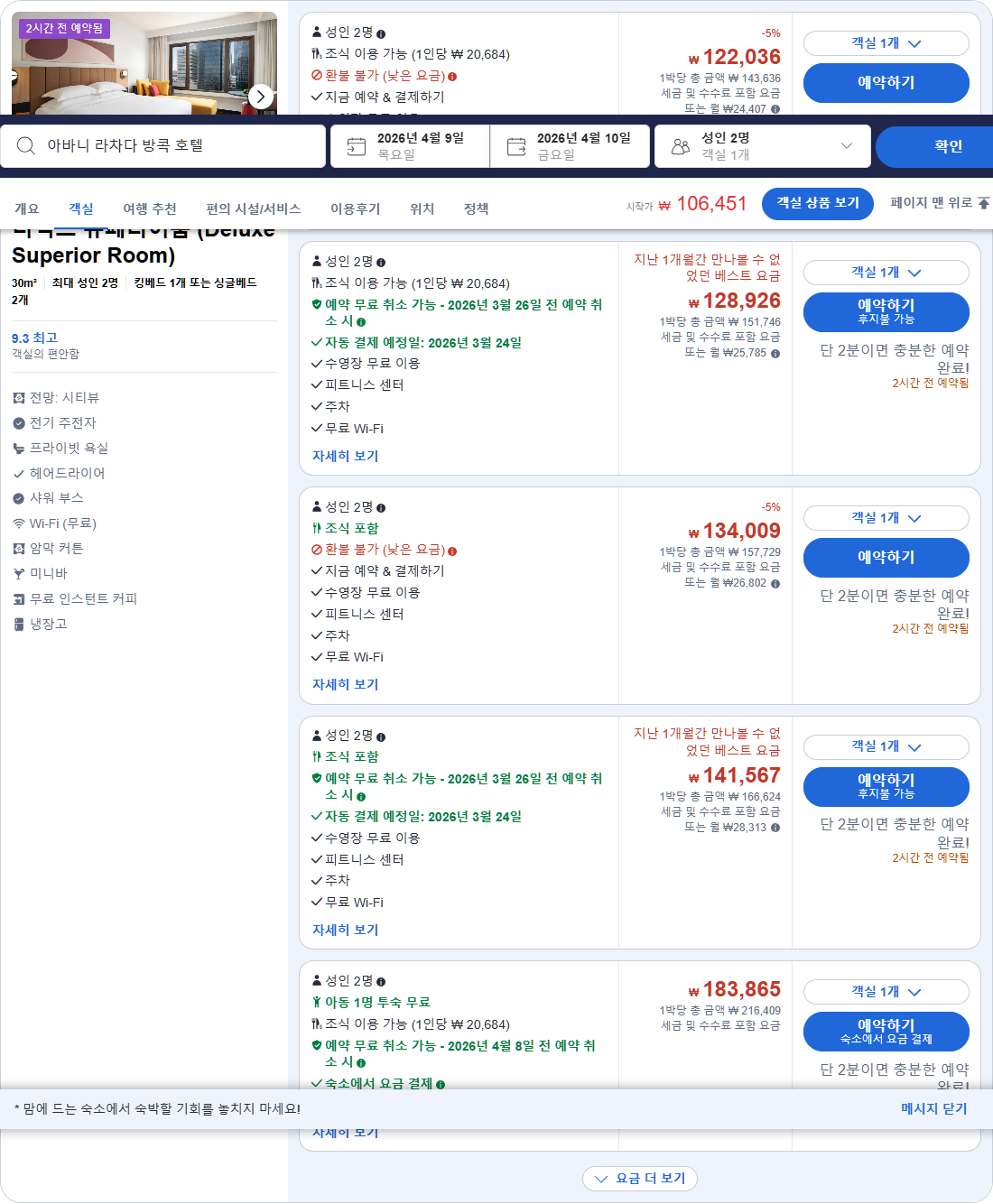Switch to the 객실 tab
This screenshot has height=1204, width=993.
tap(81, 208)
